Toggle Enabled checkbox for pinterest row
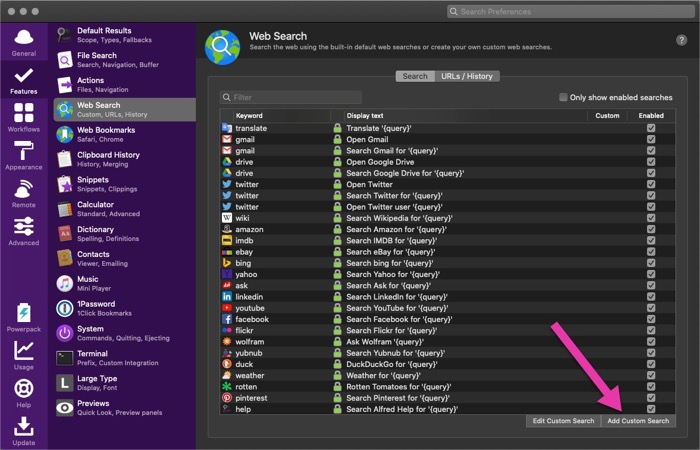This screenshot has width=700, height=450. 651,398
